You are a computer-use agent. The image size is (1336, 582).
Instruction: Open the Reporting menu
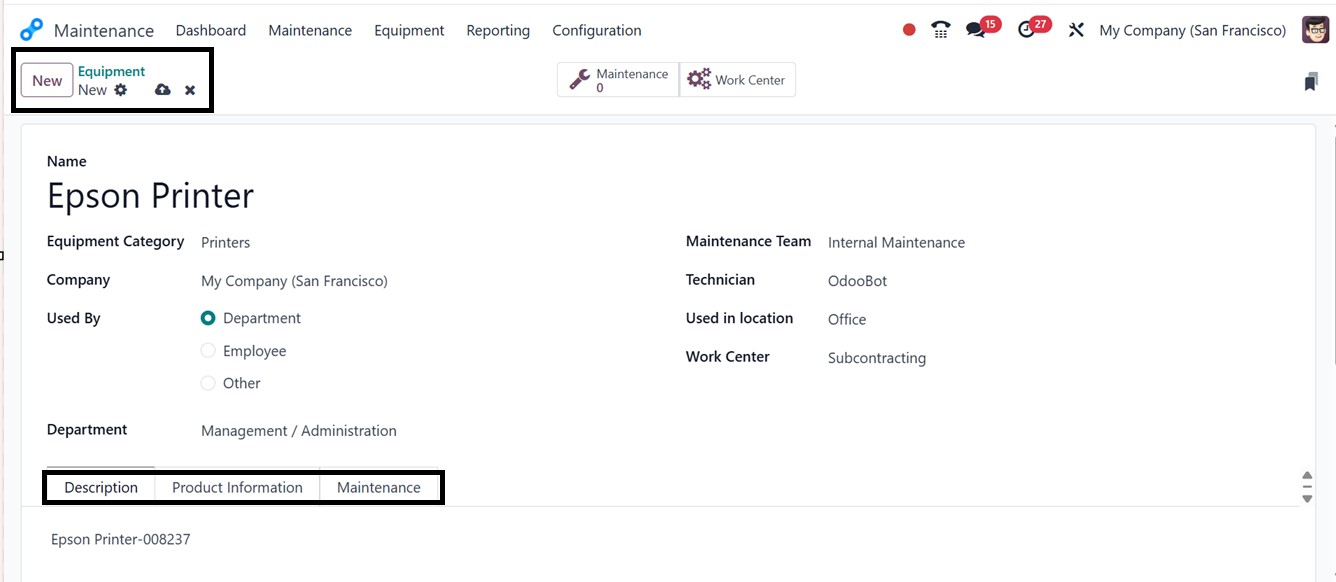click(498, 30)
